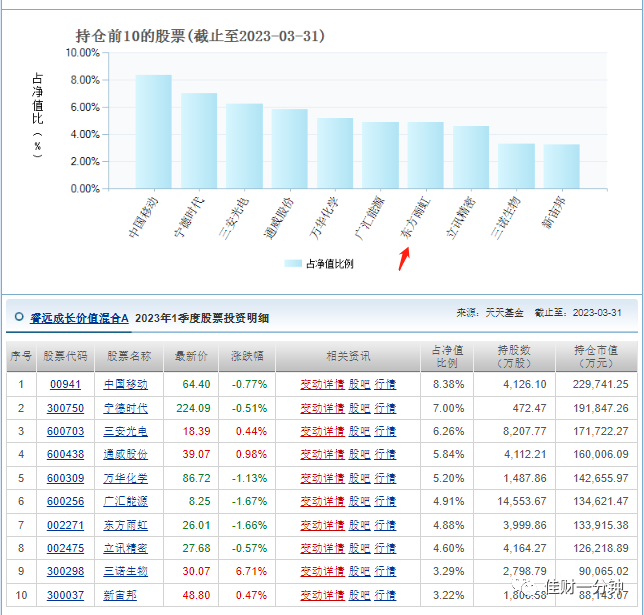Click the 占净值比例 column header

point(447,356)
